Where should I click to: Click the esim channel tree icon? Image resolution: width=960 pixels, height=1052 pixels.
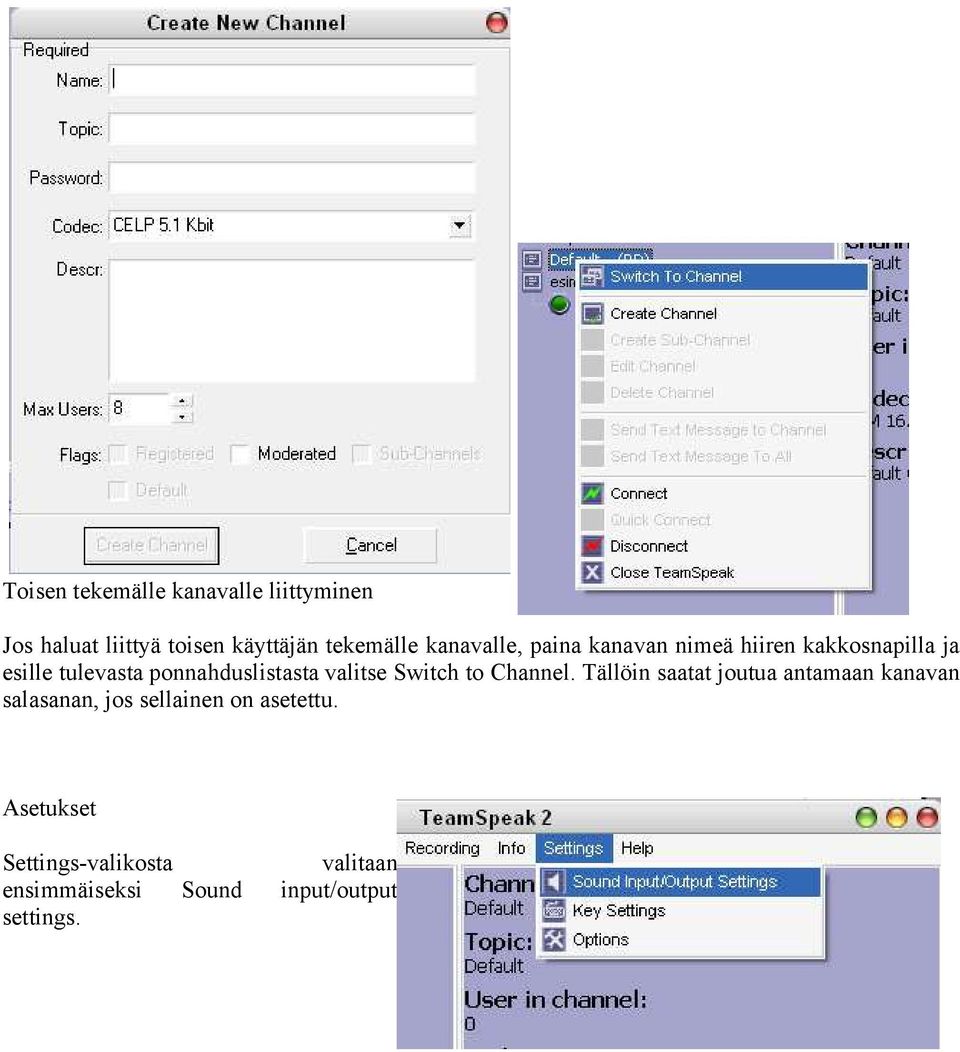click(532, 282)
